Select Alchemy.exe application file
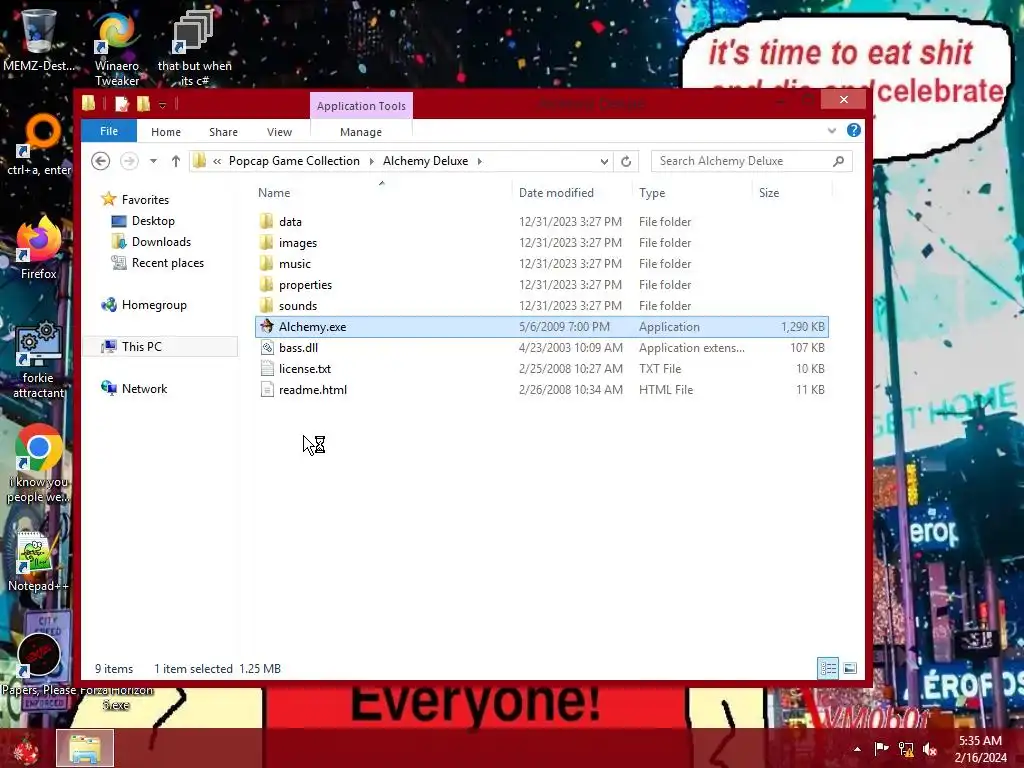This screenshot has height=768, width=1024. [541, 327]
